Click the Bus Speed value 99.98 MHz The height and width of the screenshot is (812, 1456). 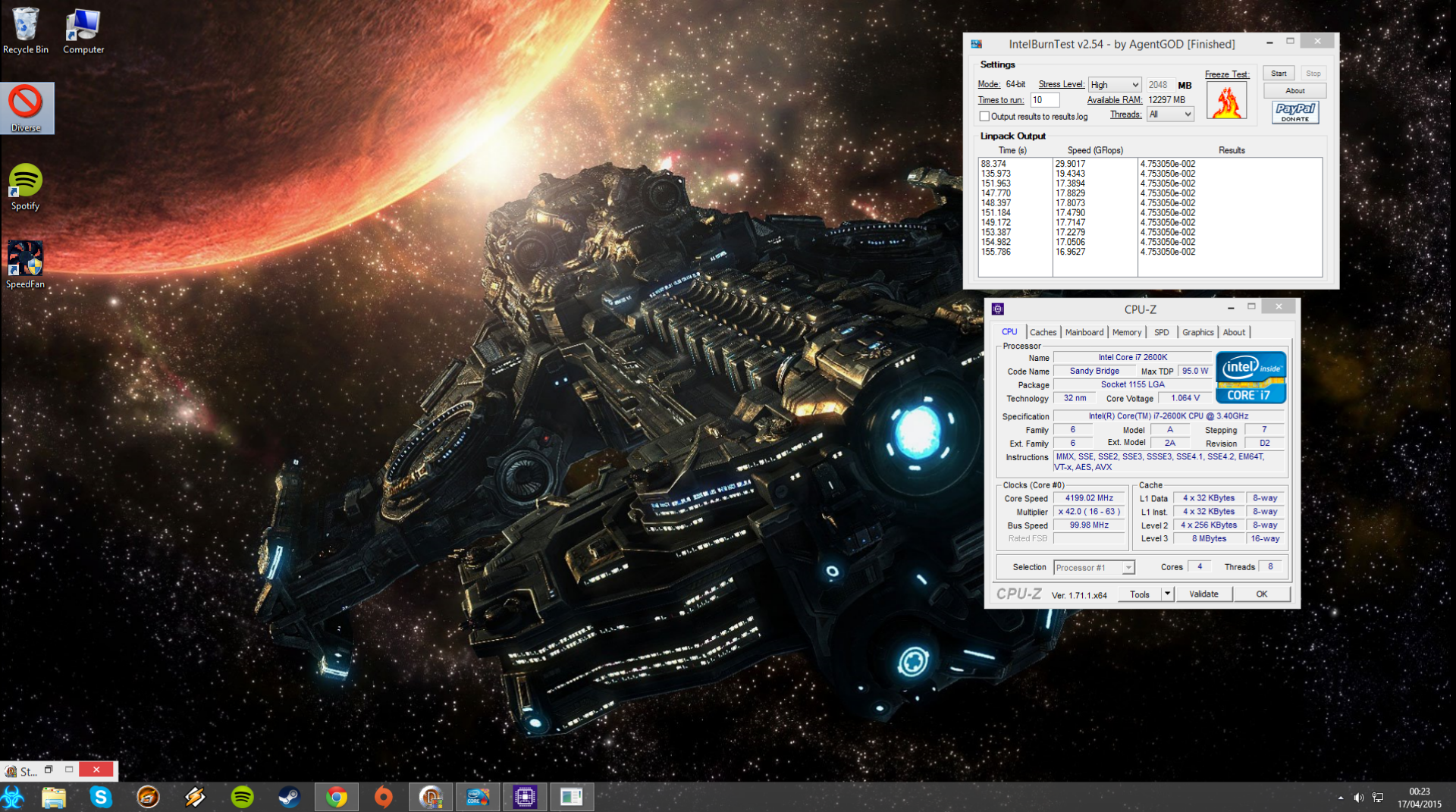point(1089,525)
